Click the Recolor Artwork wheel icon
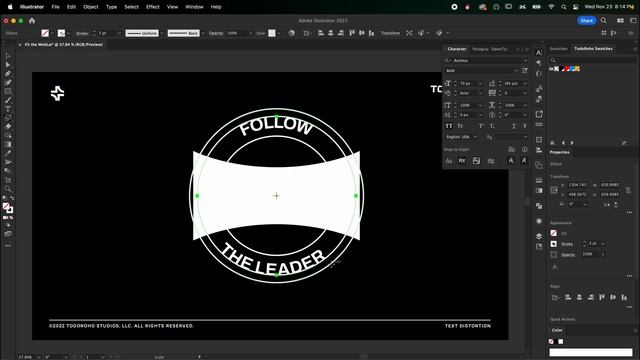The height and width of the screenshot is (360, 640). coord(291,33)
